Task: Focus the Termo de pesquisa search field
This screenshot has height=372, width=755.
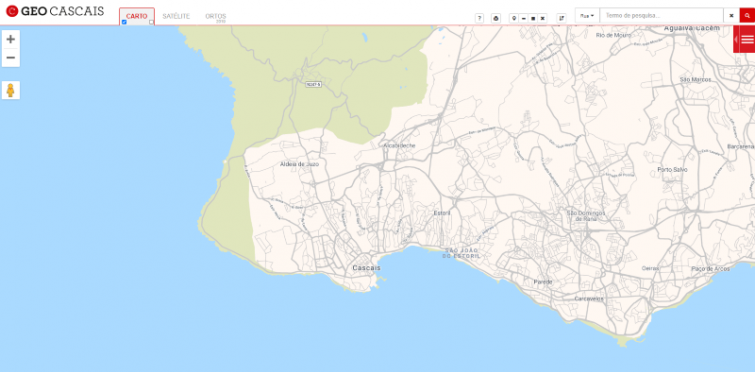Action: click(x=662, y=16)
